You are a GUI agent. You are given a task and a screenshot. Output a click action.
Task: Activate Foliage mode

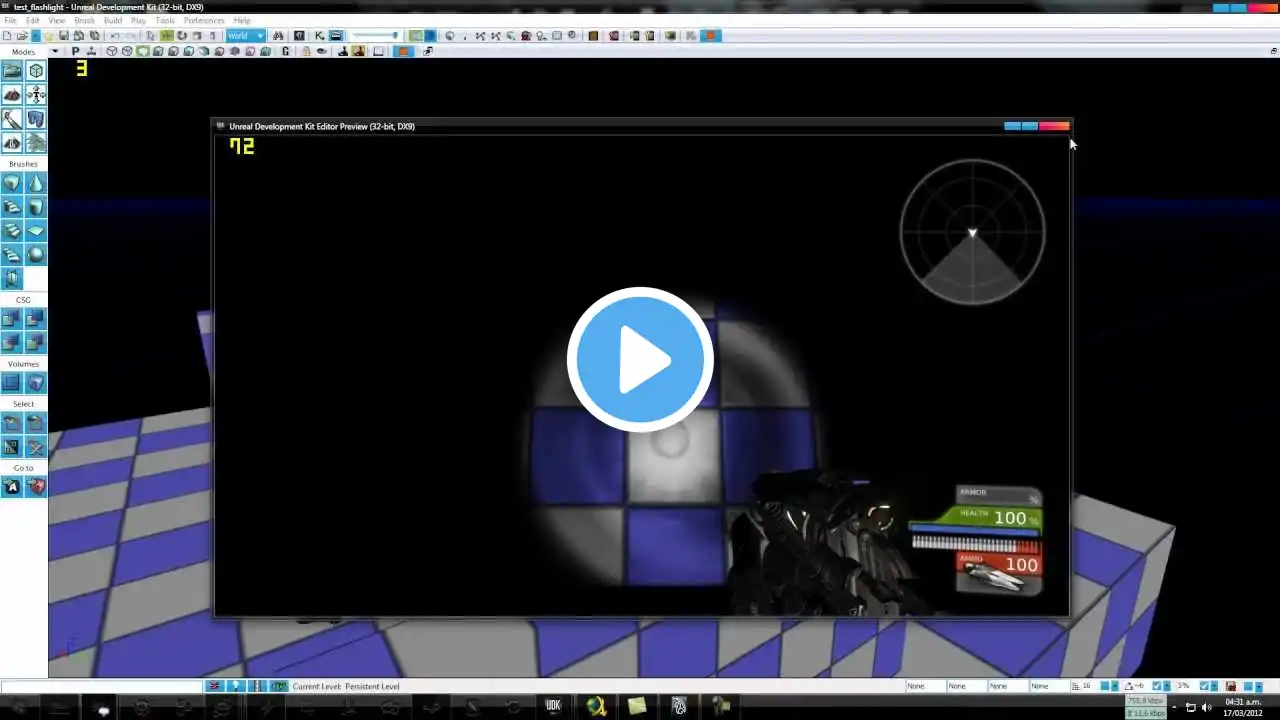click(36, 143)
